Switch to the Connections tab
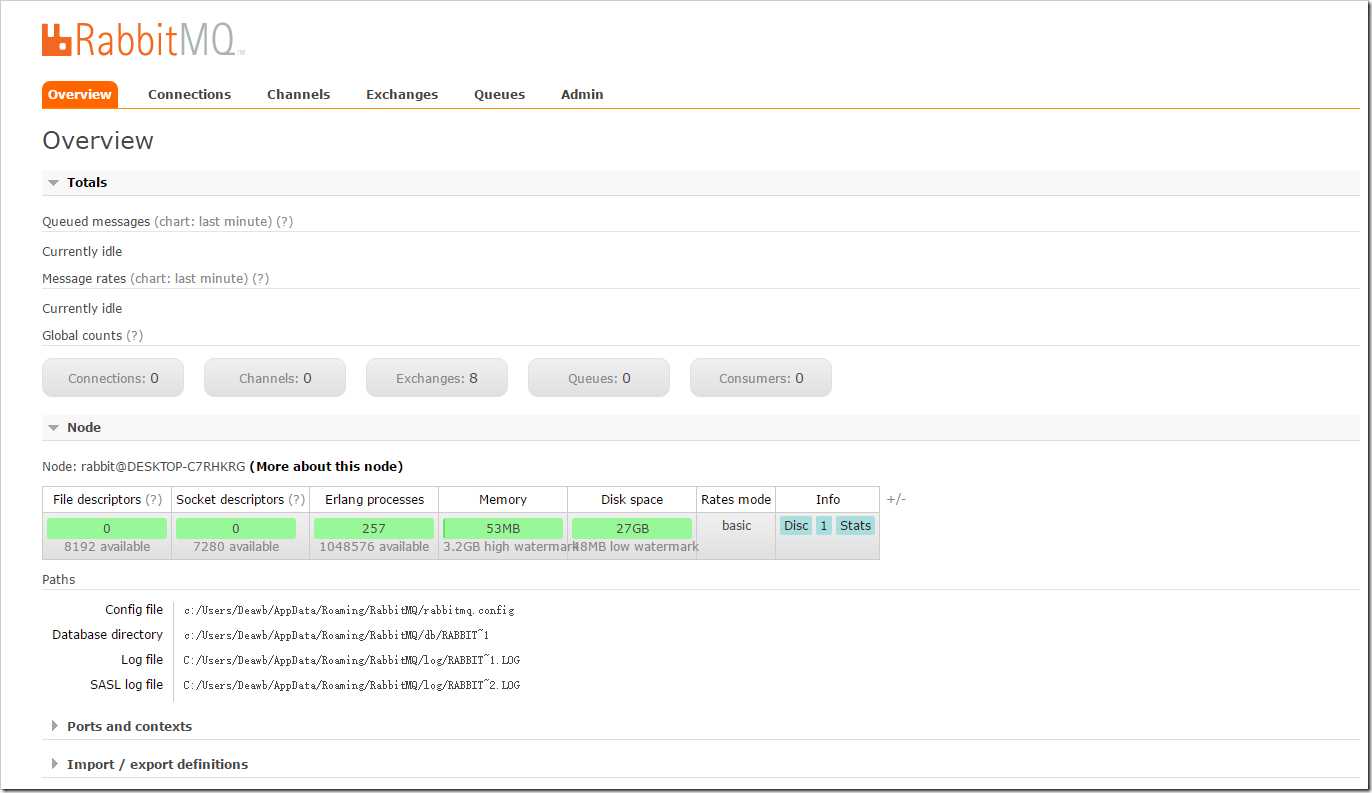The height and width of the screenshot is (793, 1372). (189, 94)
